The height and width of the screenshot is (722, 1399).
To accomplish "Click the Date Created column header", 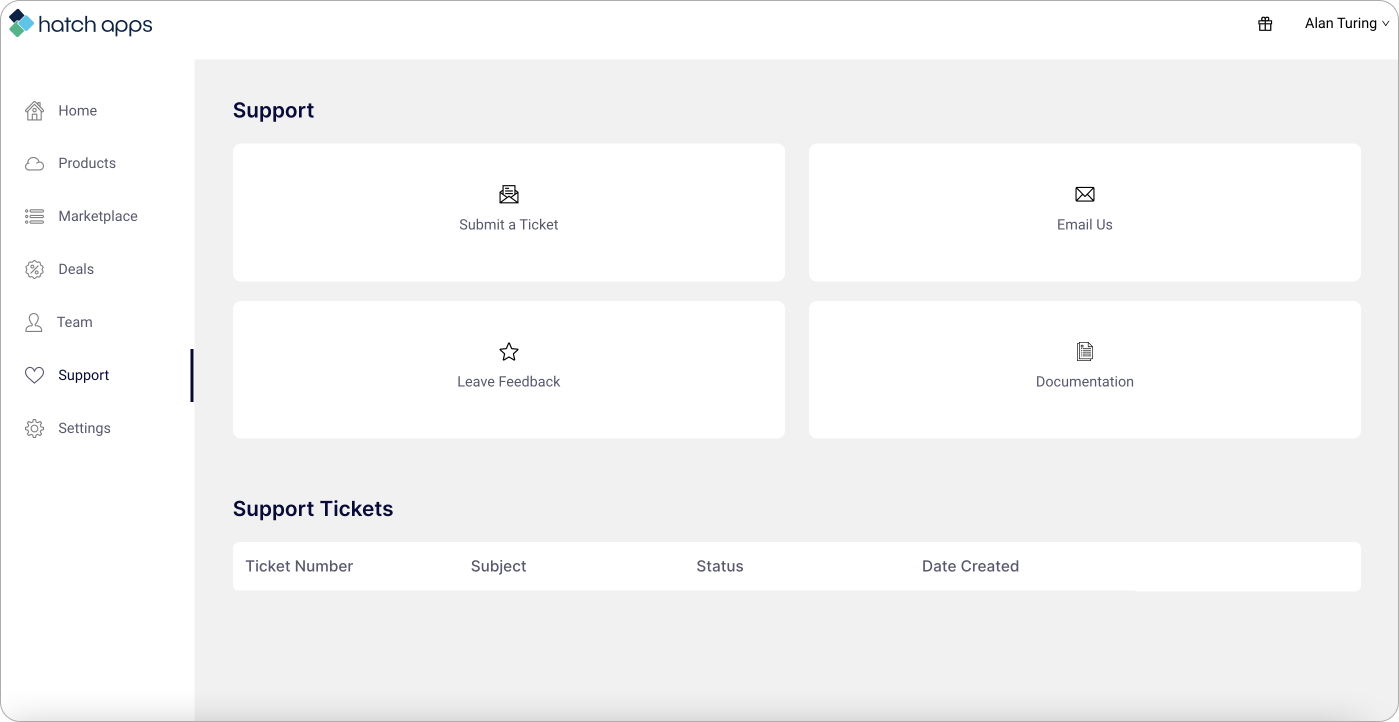I will pyautogui.click(x=970, y=566).
